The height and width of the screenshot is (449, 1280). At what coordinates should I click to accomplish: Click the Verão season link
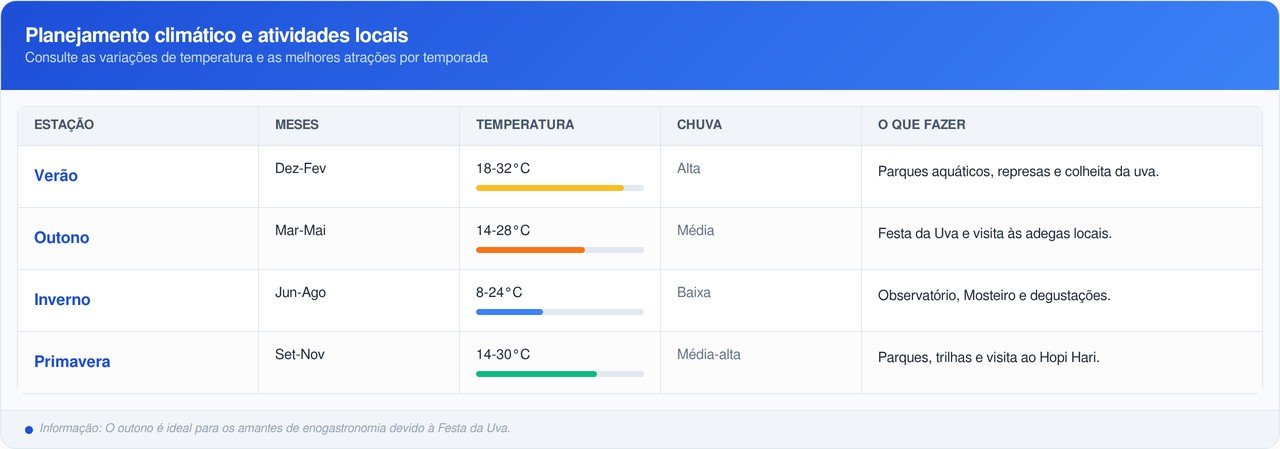tap(56, 176)
